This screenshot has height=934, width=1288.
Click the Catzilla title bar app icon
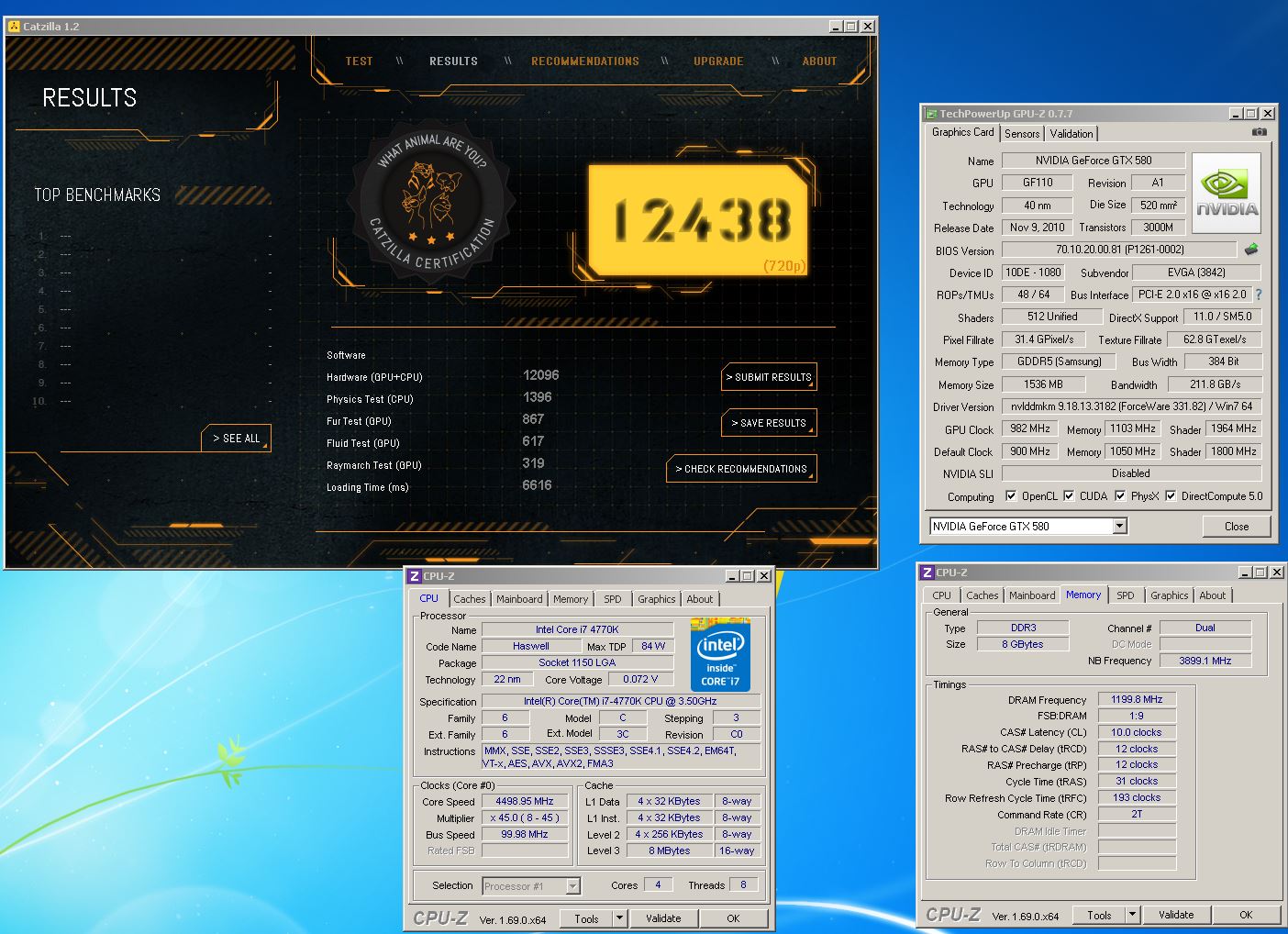click(14, 26)
